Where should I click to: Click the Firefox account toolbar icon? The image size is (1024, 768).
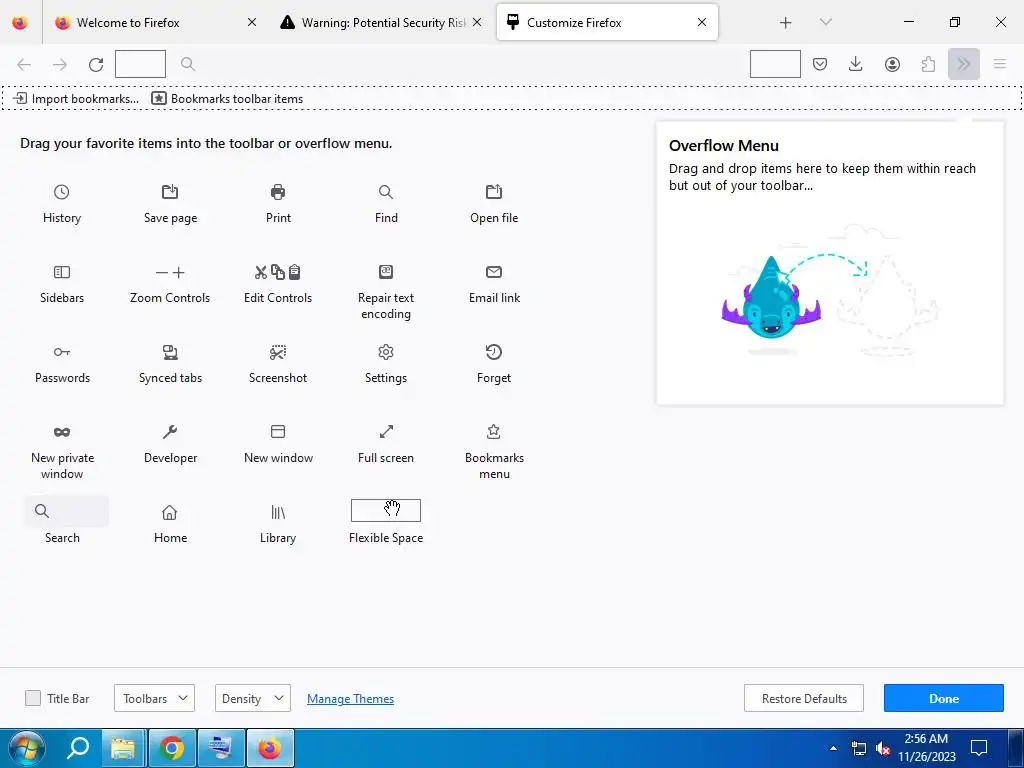(892, 64)
